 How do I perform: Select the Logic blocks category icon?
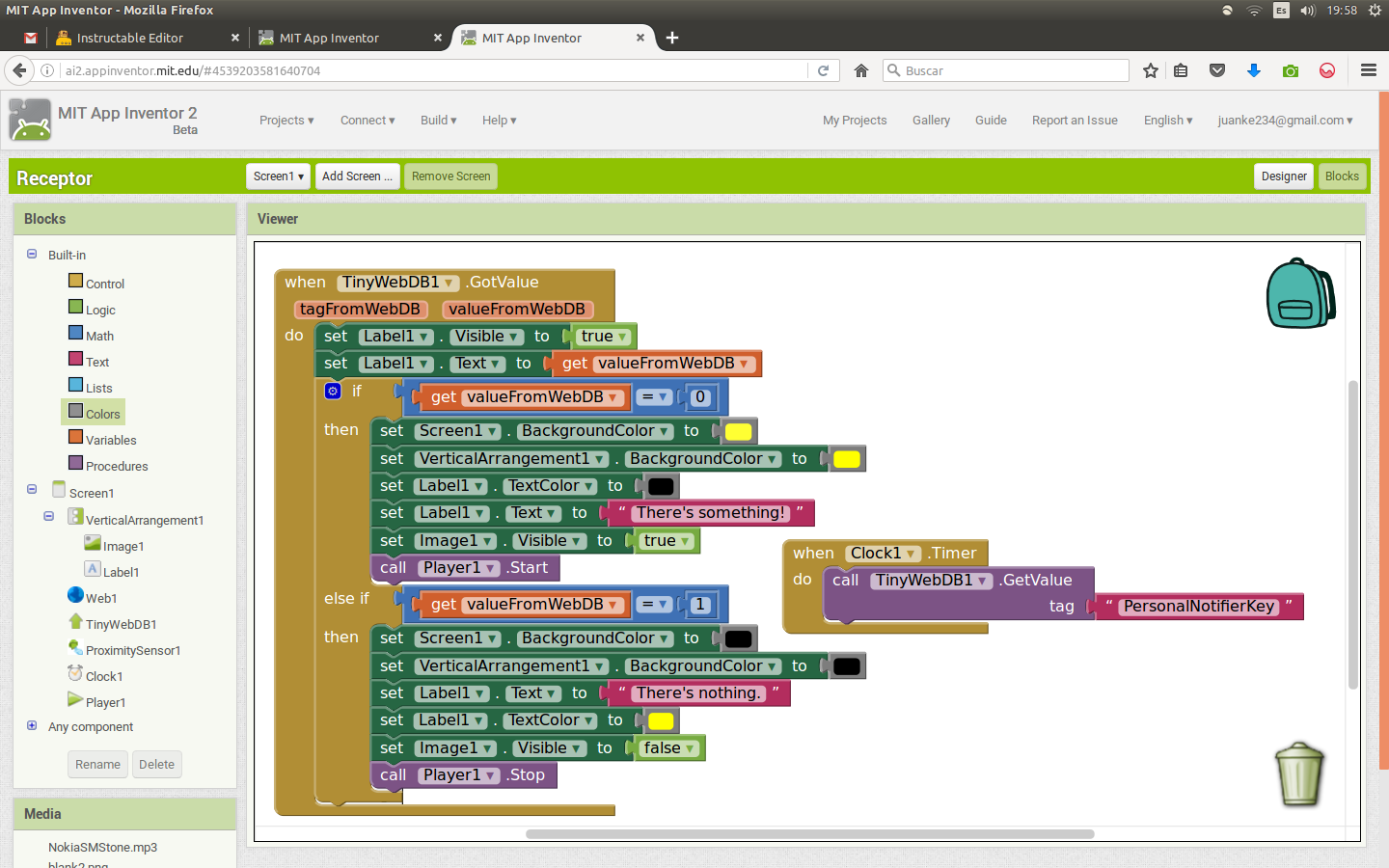coord(75,307)
